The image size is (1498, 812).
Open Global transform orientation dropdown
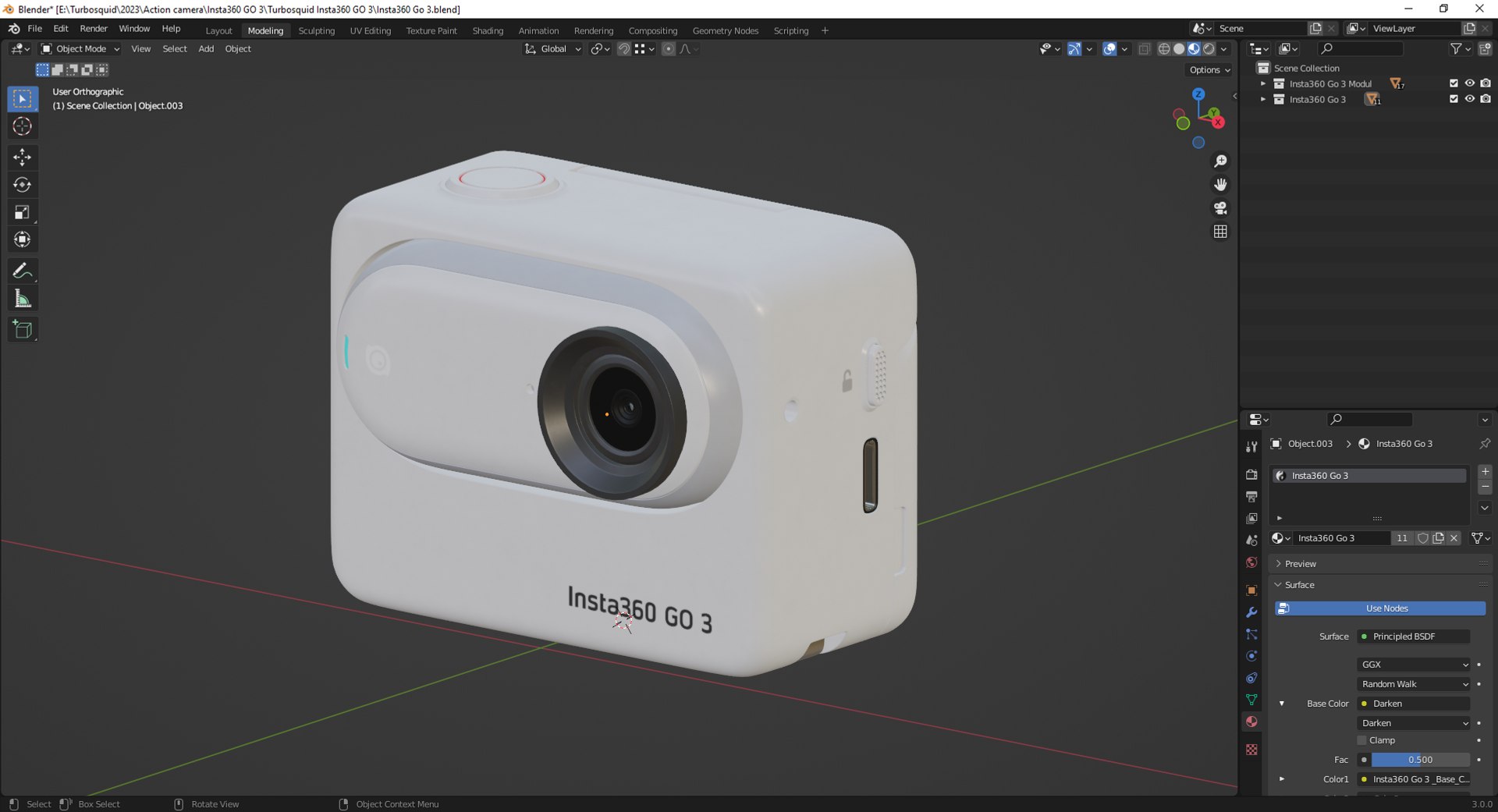tap(552, 49)
